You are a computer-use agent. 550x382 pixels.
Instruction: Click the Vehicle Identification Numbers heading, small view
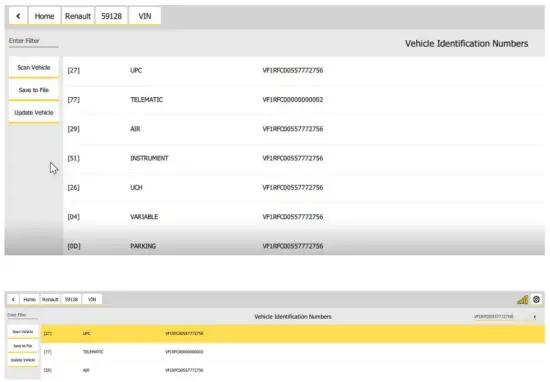pyautogui.click(x=293, y=316)
